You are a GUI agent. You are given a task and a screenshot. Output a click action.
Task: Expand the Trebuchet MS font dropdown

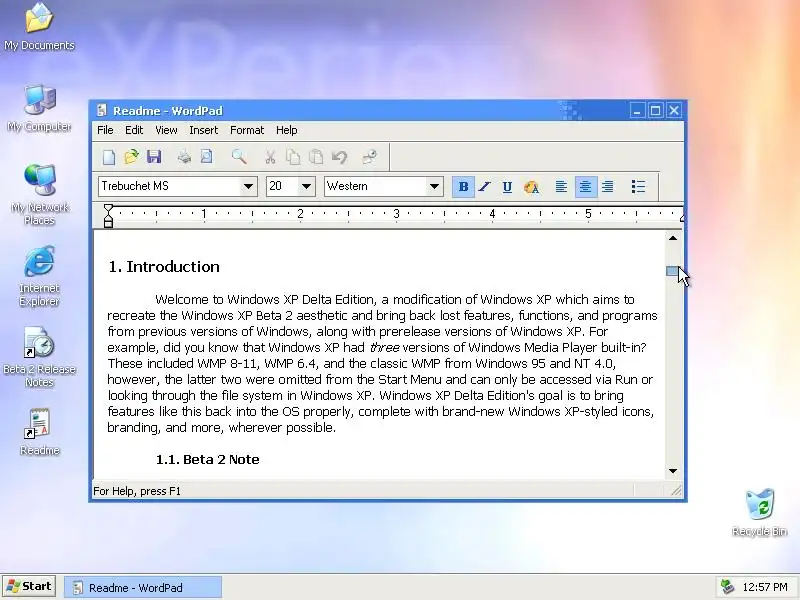coord(248,186)
